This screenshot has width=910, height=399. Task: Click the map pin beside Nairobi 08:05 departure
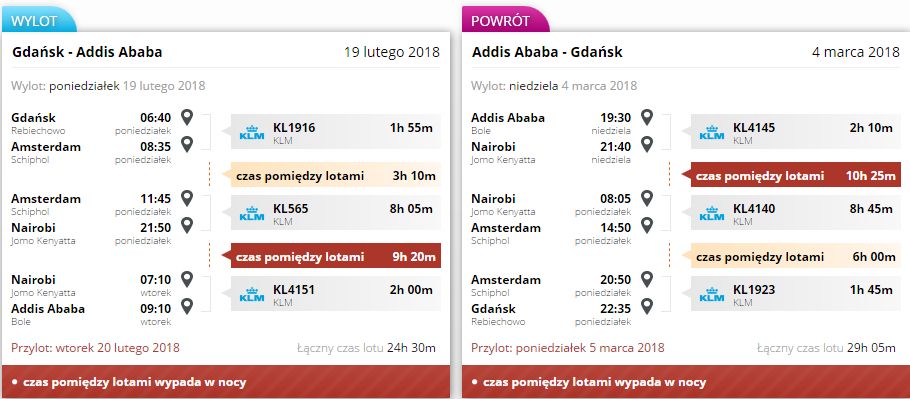pyautogui.click(x=647, y=199)
